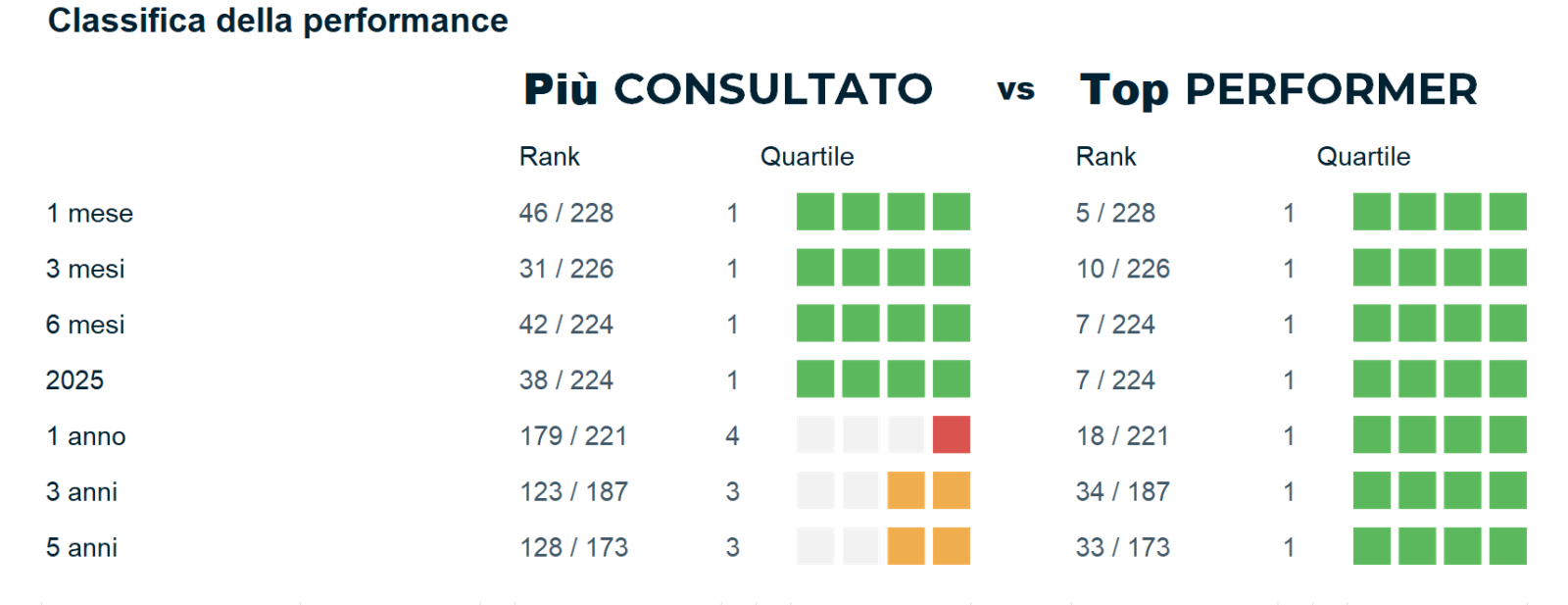Click the '3 mesi' row label
This screenshot has height=605, width=1568.
pos(85,269)
